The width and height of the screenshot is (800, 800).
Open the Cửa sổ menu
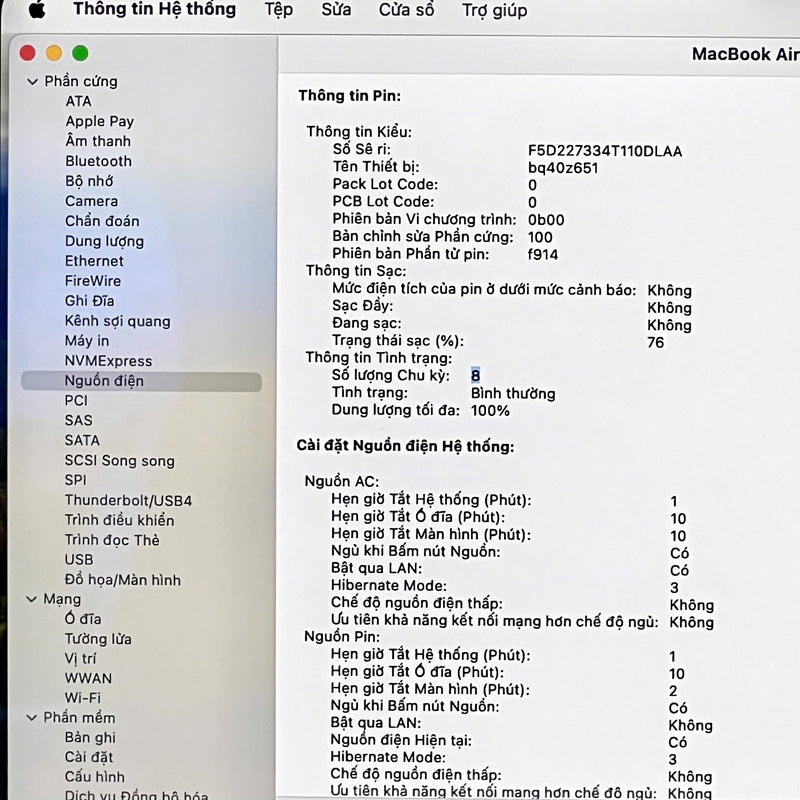pyautogui.click(x=406, y=10)
